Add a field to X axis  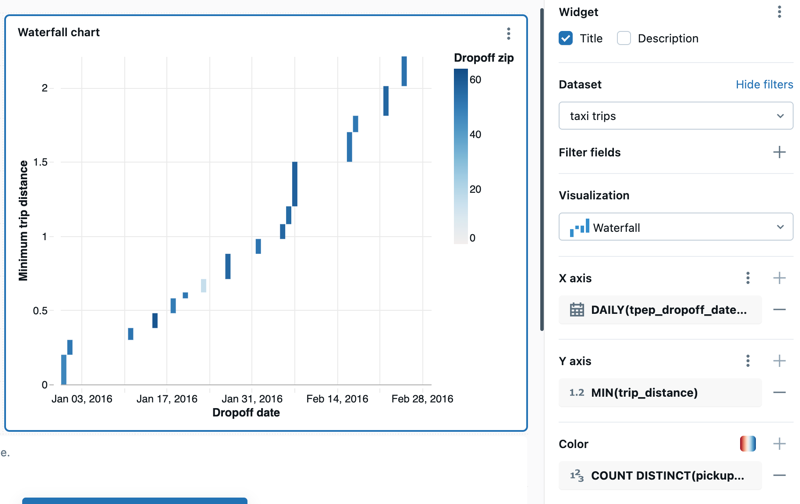coord(779,278)
